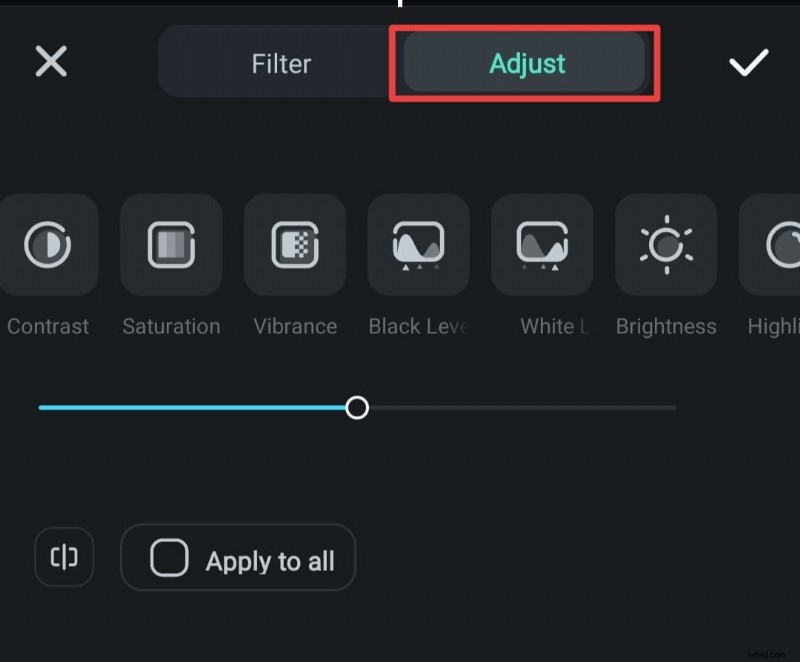Click the Vibrance label text

(295, 326)
